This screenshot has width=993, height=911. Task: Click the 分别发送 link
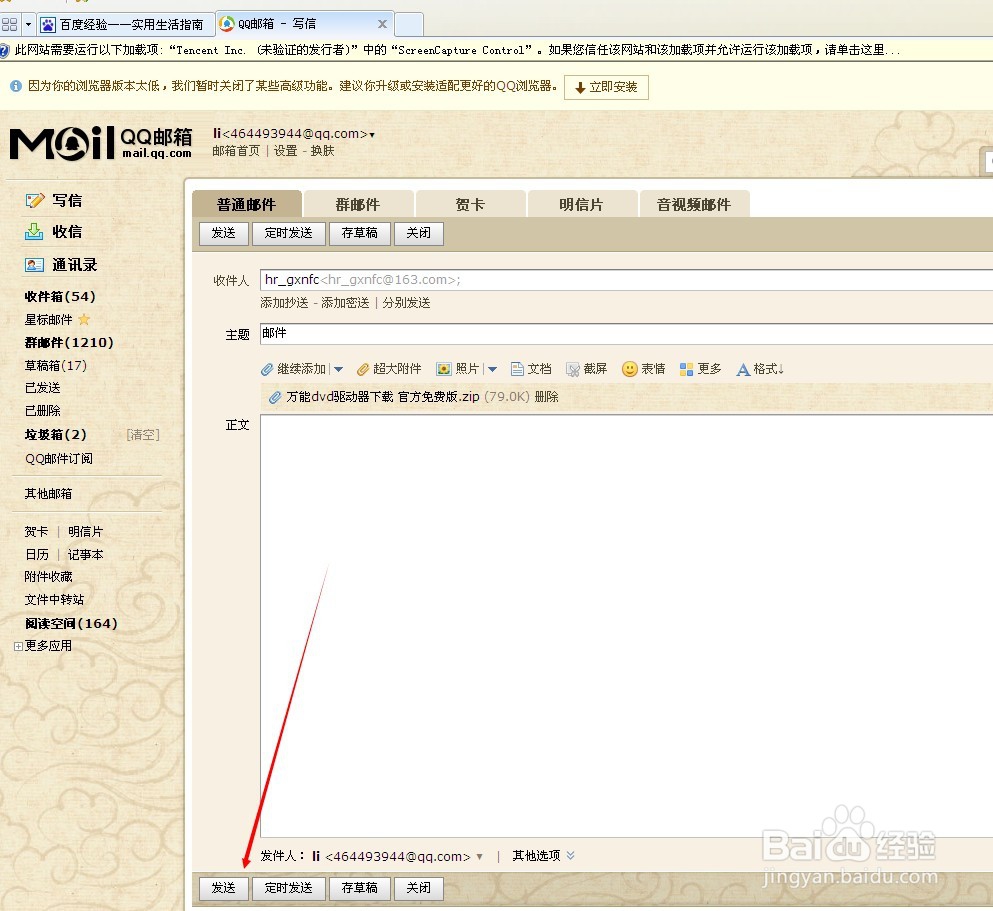tap(407, 303)
